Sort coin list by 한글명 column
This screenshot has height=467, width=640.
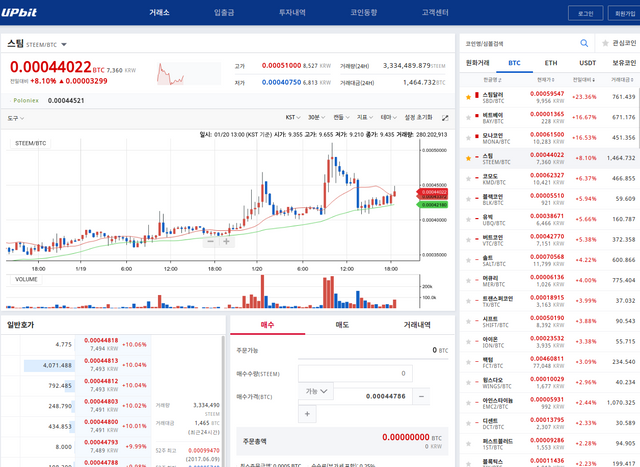(x=493, y=80)
